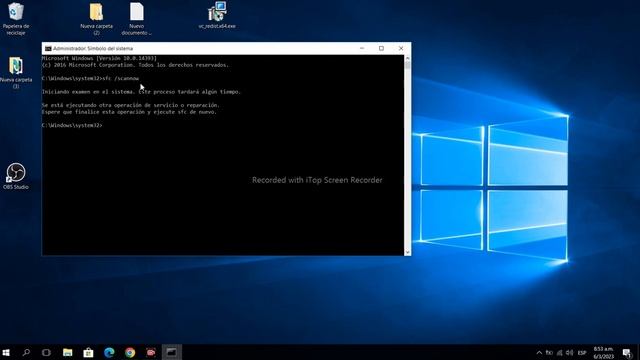Open the volume speaker tray icon

(x=570, y=353)
